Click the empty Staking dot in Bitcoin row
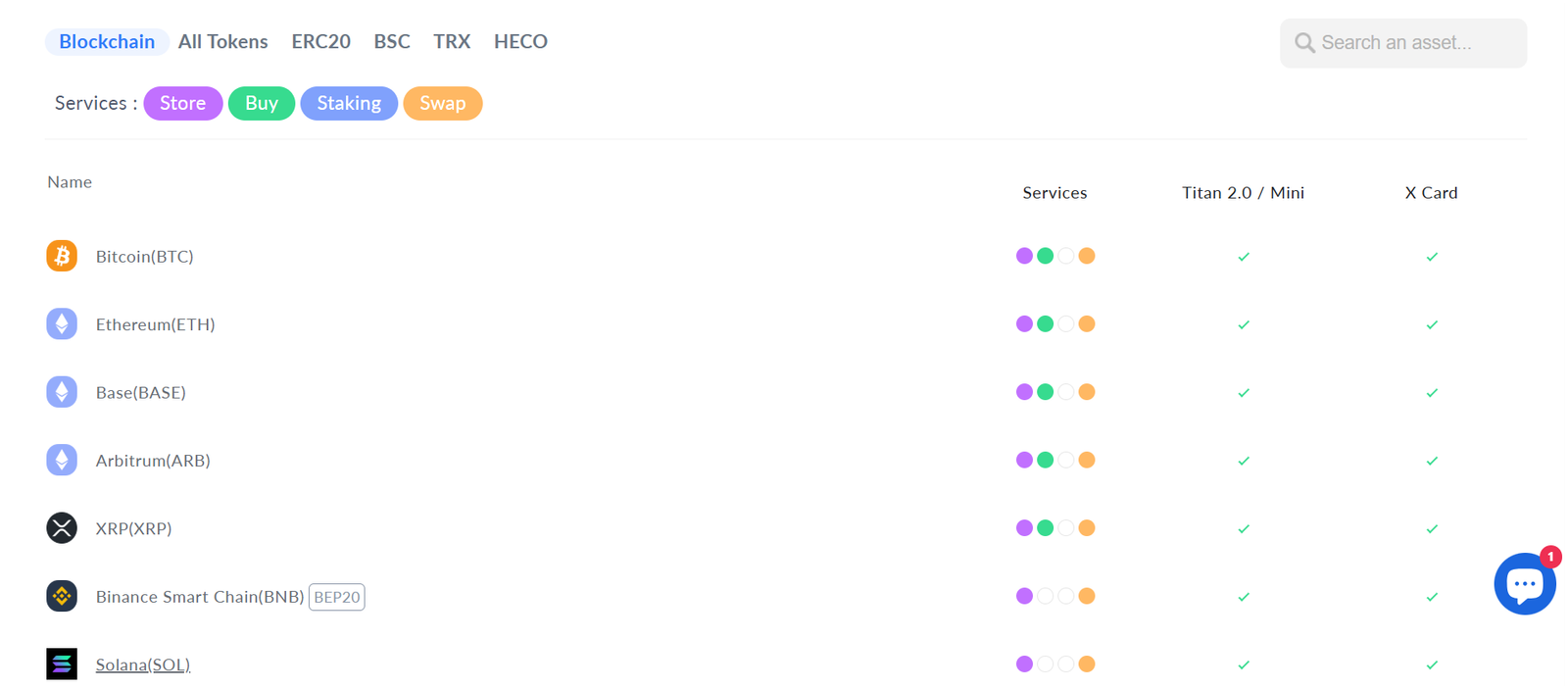Viewport: 1568px width, 689px height. coord(1066,256)
